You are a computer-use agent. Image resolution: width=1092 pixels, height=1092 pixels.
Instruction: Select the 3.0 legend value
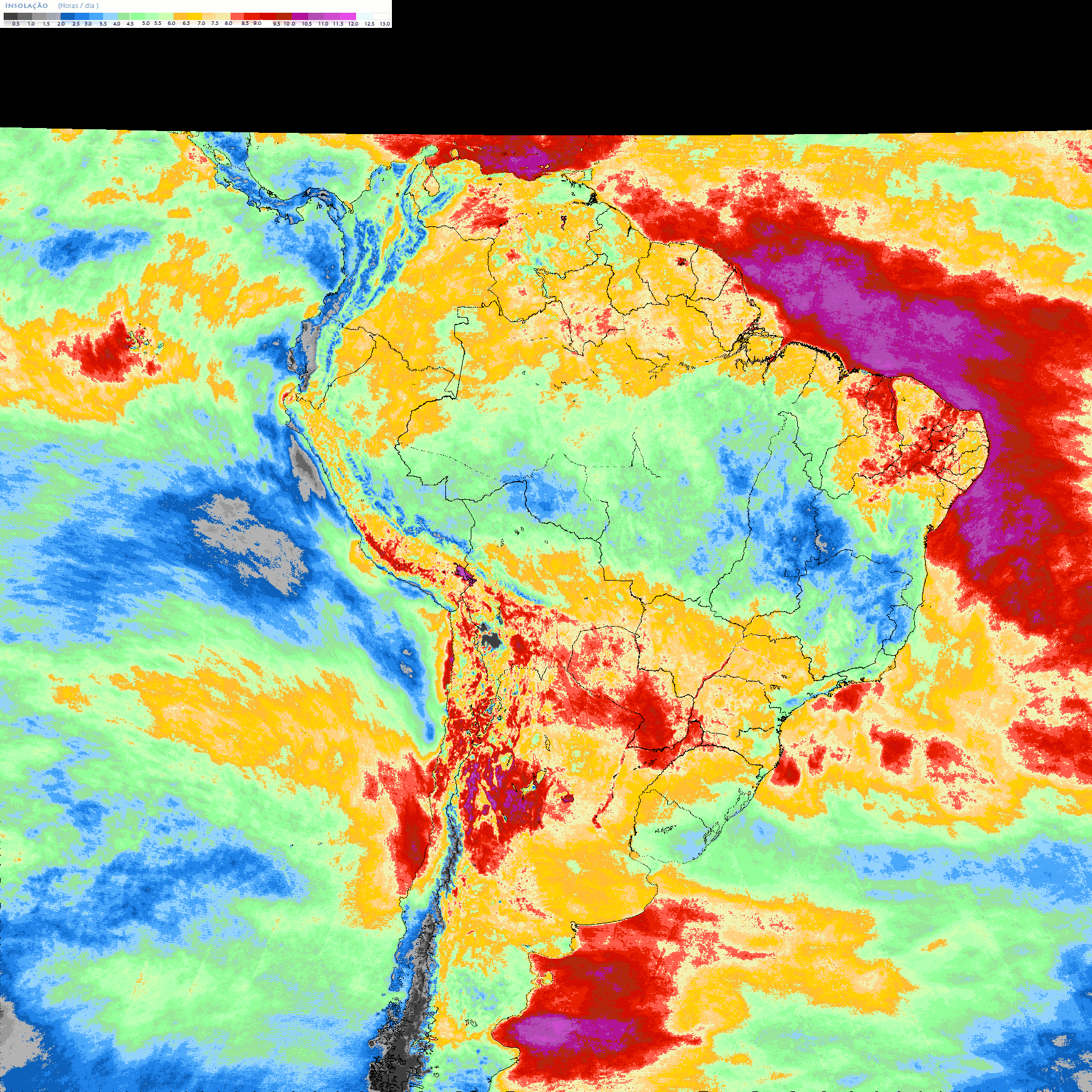88,24
